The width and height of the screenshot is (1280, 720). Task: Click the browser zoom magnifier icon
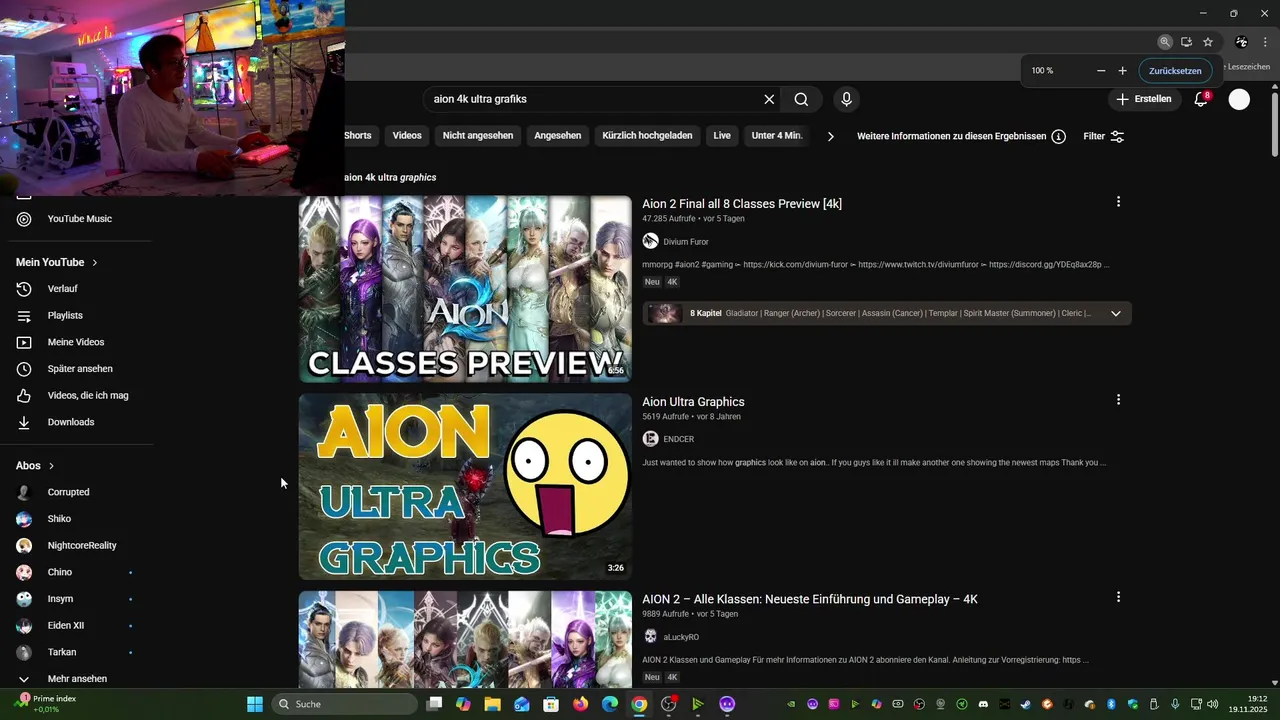point(1165,42)
